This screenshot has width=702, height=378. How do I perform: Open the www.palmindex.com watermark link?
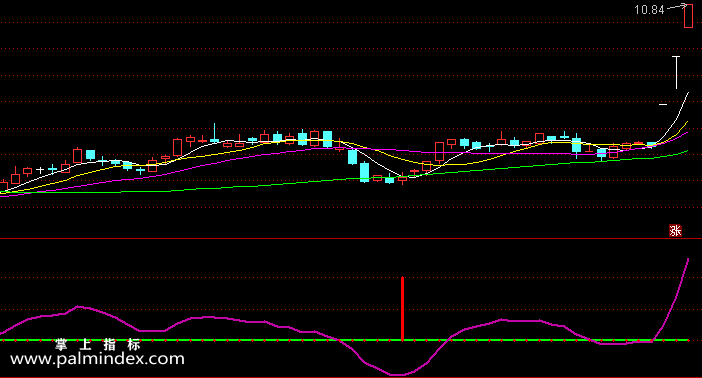pyautogui.click(x=97, y=359)
